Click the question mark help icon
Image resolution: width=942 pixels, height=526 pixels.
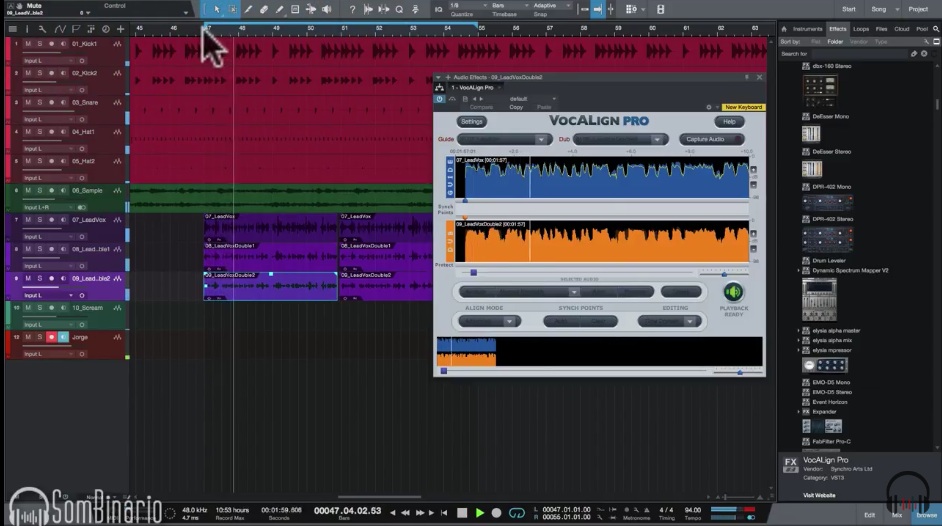pos(352,9)
